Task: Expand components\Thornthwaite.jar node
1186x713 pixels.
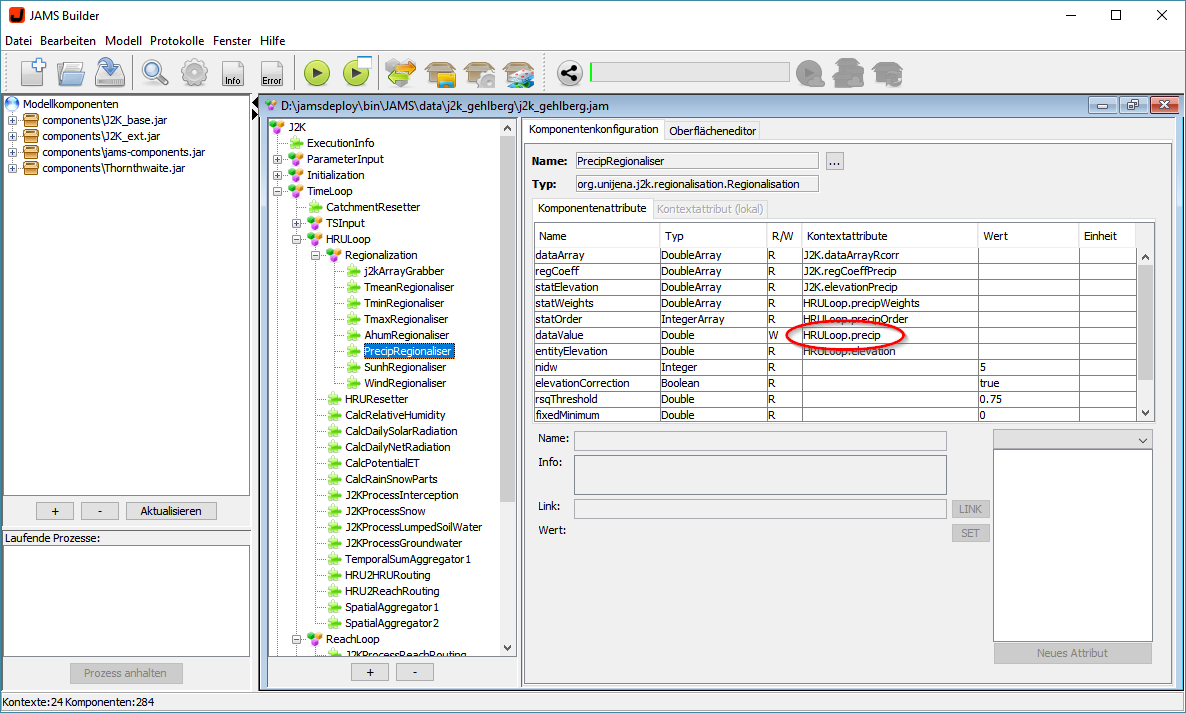Action: (x=12, y=168)
